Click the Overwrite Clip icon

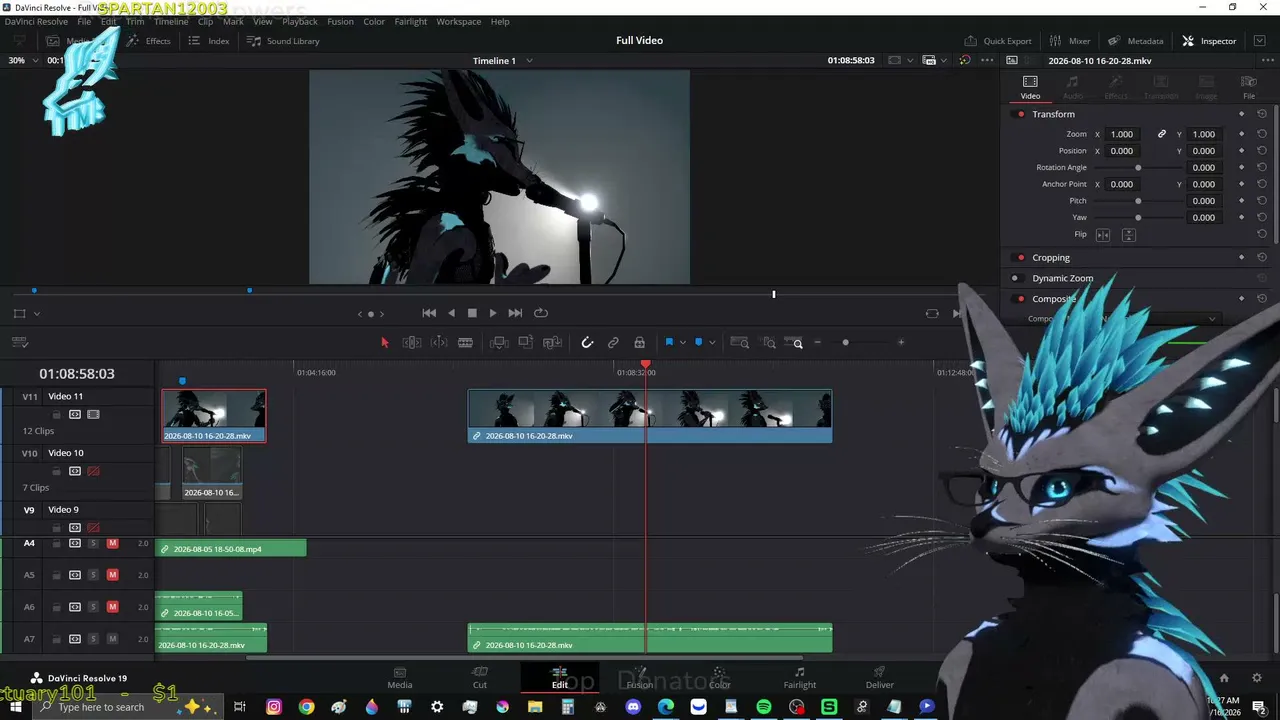[x=525, y=343]
